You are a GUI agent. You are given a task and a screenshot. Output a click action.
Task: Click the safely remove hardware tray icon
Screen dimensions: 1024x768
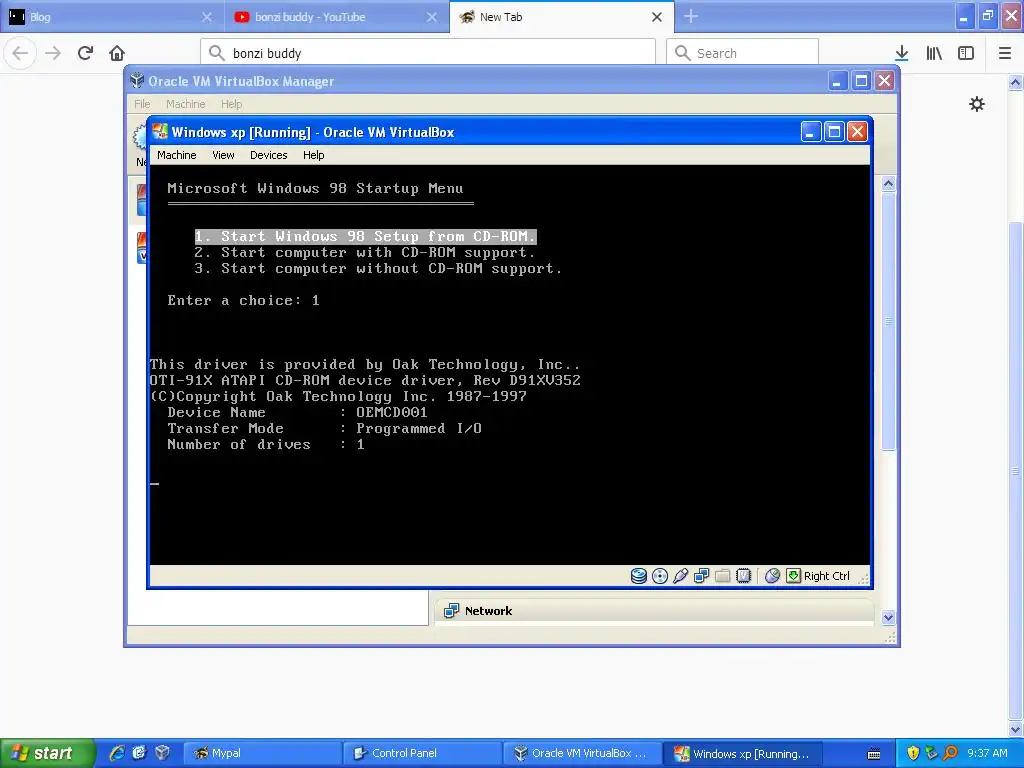(x=931, y=753)
